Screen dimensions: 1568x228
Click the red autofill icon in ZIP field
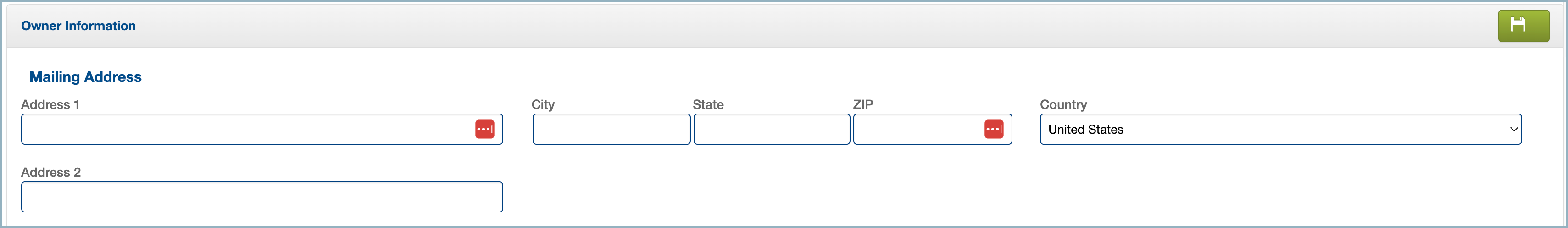pos(993,129)
